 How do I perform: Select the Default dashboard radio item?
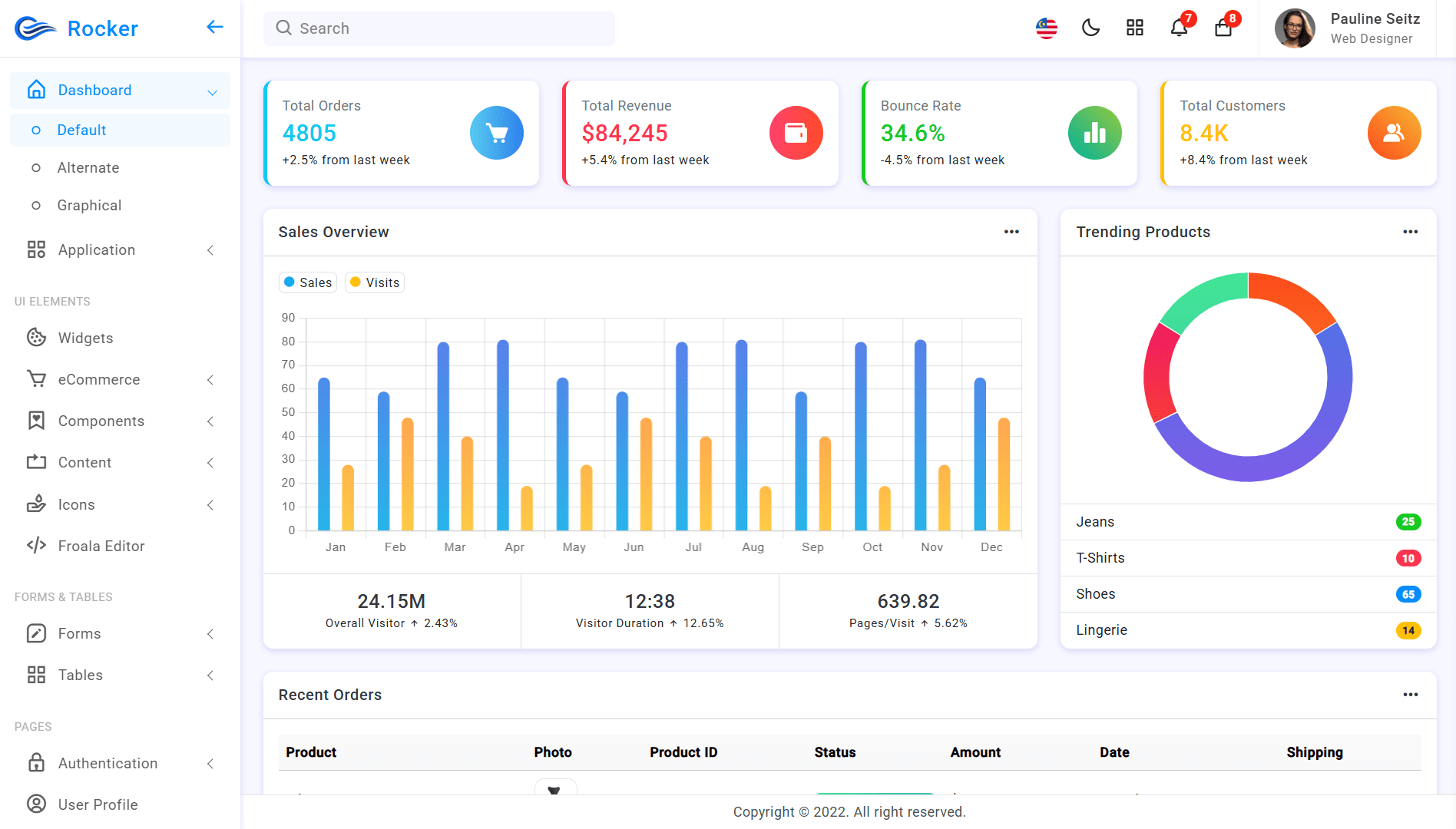[81, 130]
